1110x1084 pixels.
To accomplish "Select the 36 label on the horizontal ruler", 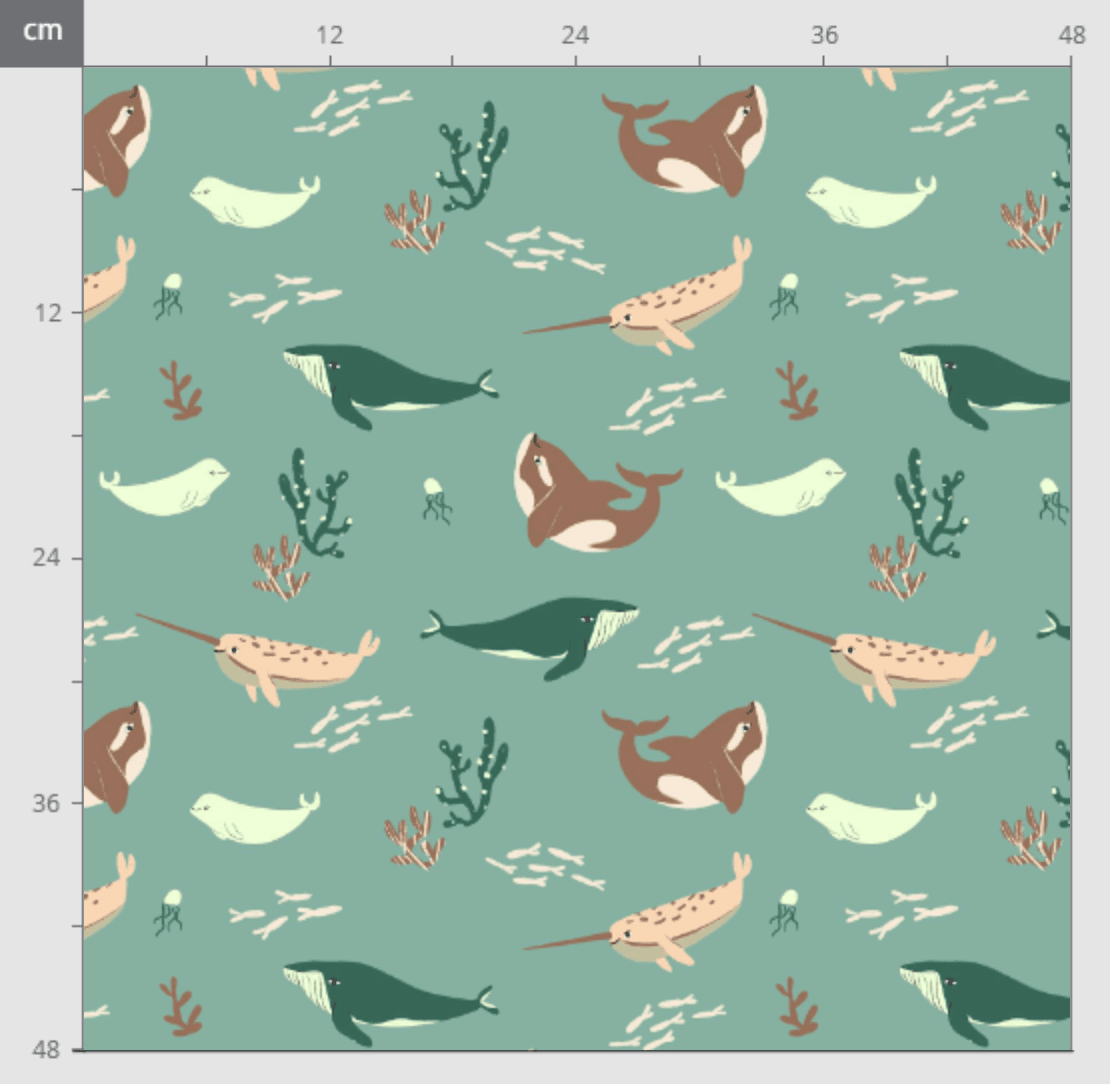I will (823, 36).
